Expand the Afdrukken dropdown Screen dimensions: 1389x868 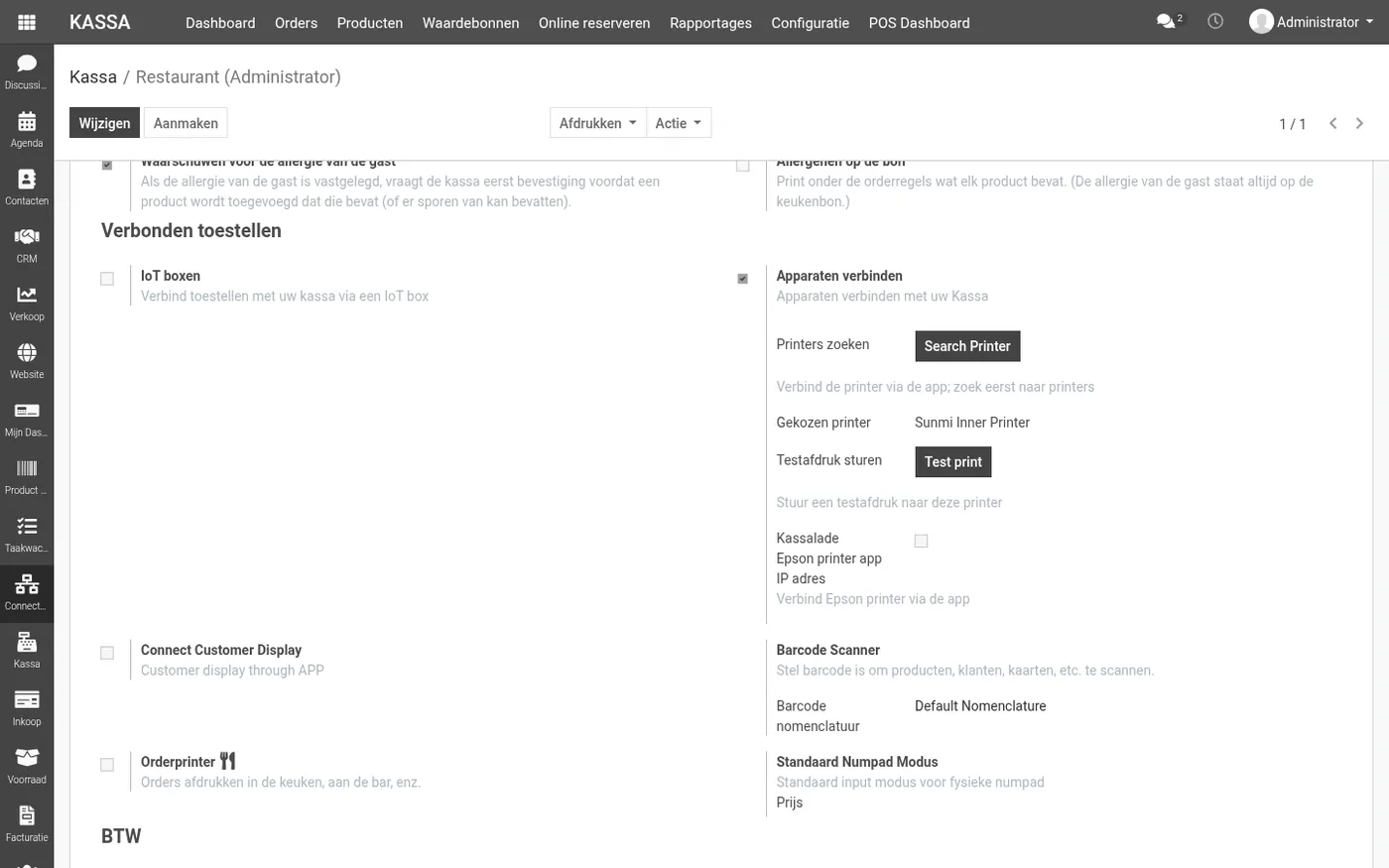pyautogui.click(x=597, y=123)
